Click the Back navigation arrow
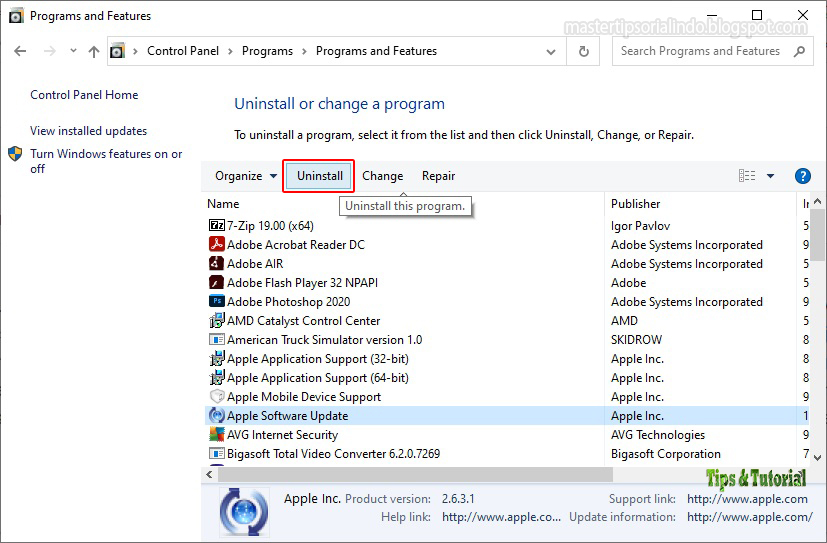Image resolution: width=827 pixels, height=543 pixels. tap(20, 51)
